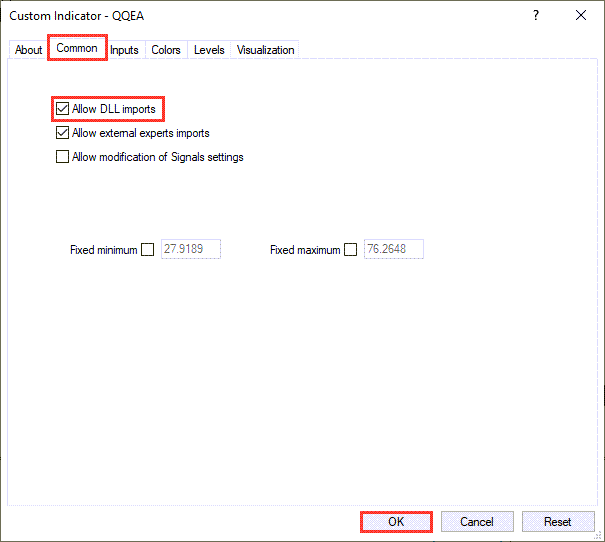605x542 pixels.
Task: Go to the Colors tab
Action: point(166,50)
